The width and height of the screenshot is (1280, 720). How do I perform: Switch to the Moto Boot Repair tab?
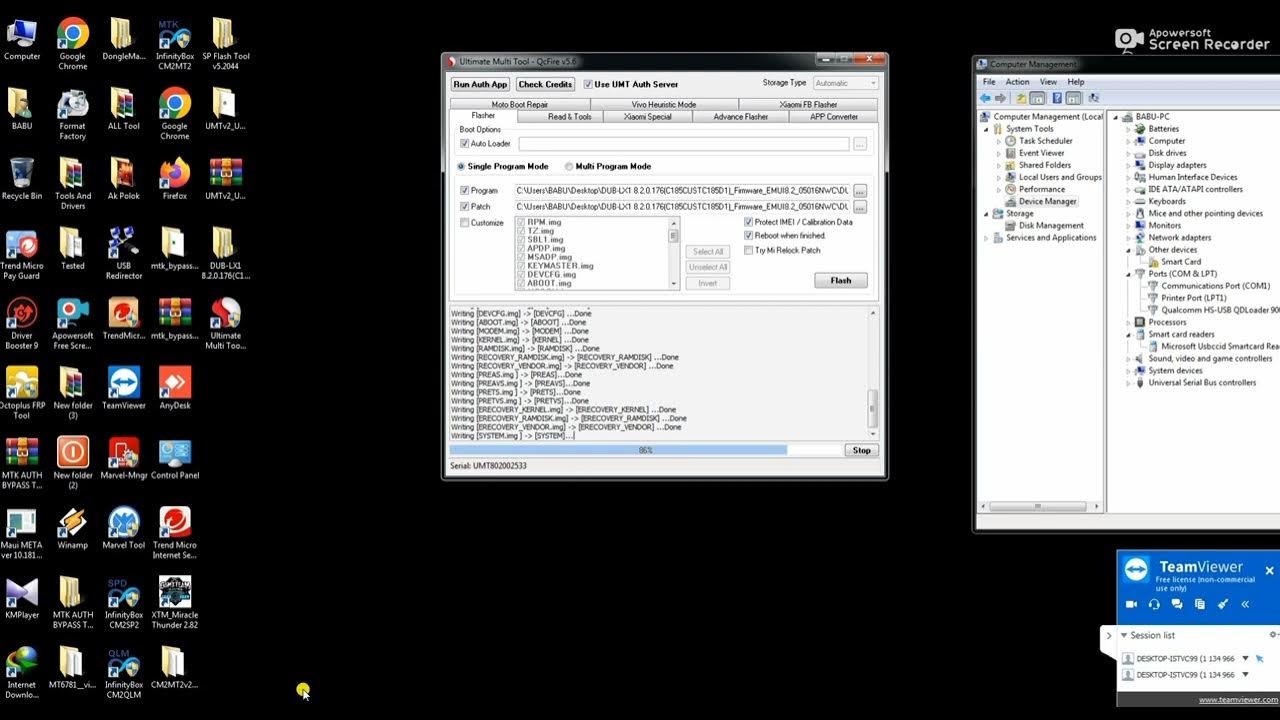click(x=519, y=104)
